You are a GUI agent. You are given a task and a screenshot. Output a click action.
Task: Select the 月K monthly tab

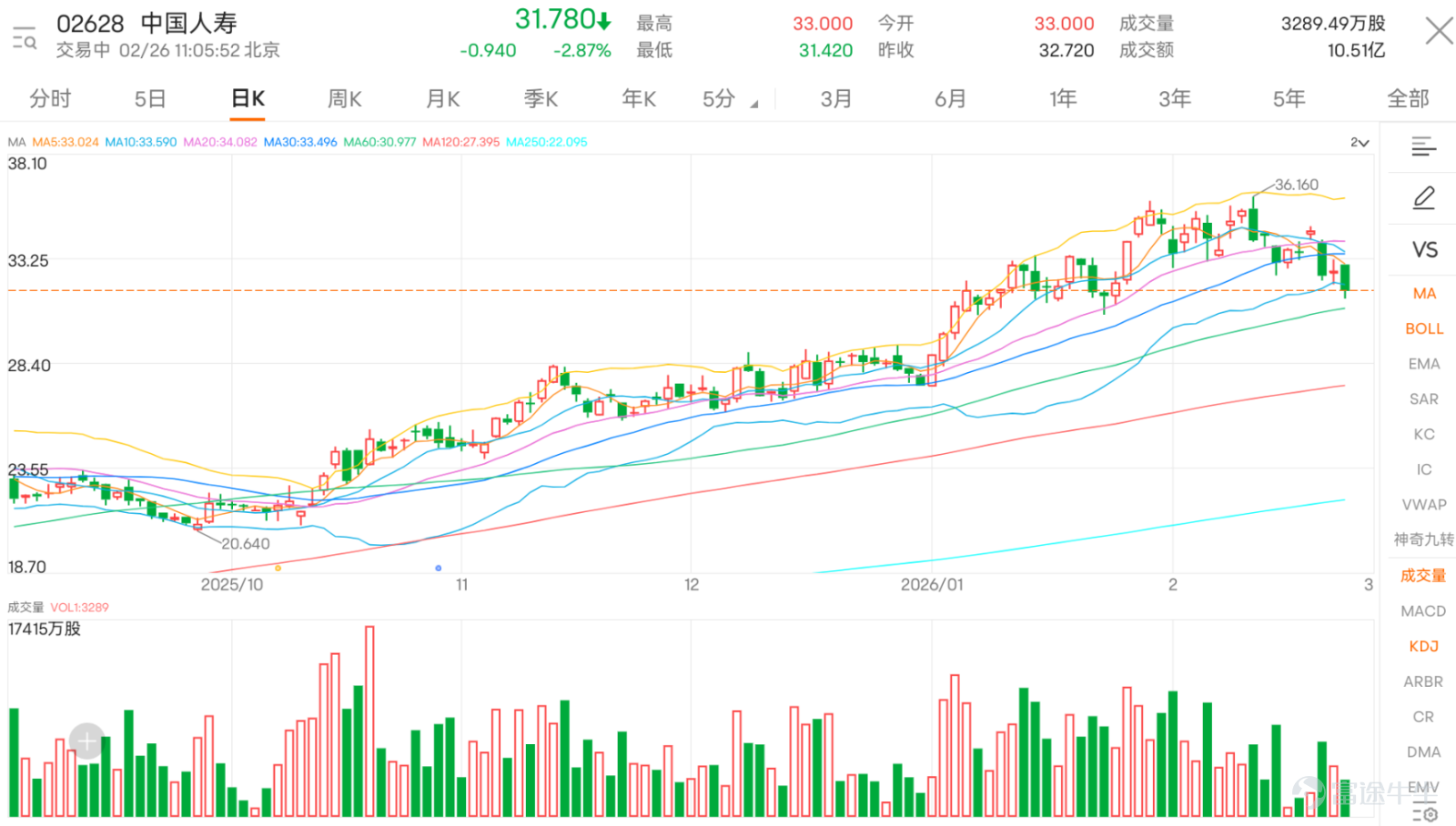443,98
